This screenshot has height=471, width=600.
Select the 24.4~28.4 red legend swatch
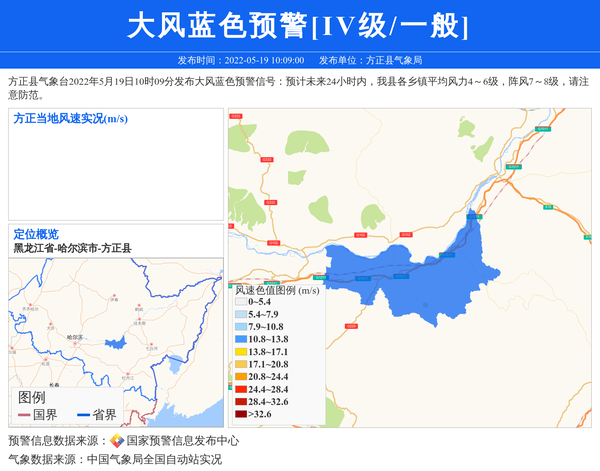(240, 389)
